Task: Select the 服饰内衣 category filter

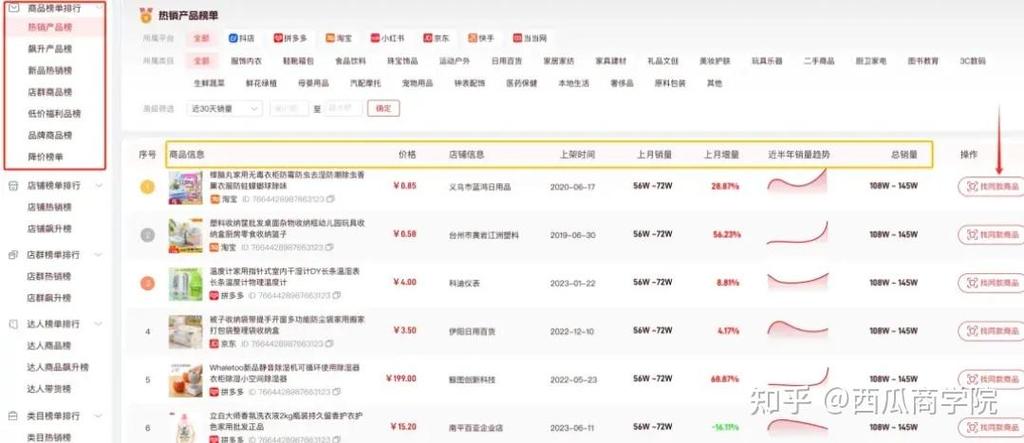Action: tap(246, 61)
